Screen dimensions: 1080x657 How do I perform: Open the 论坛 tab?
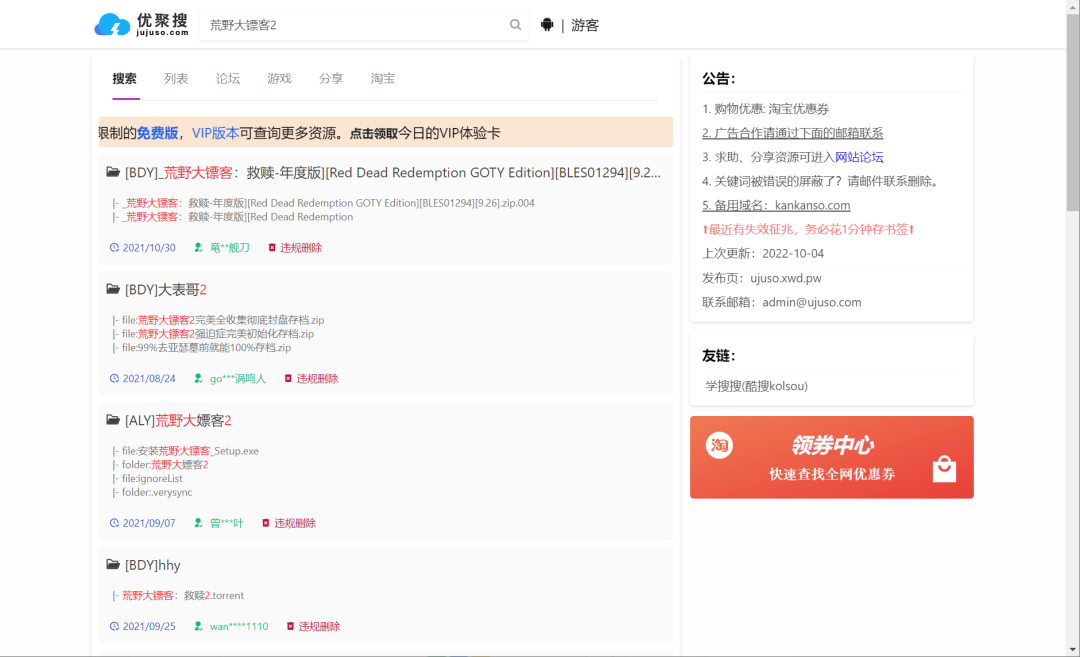(x=228, y=79)
